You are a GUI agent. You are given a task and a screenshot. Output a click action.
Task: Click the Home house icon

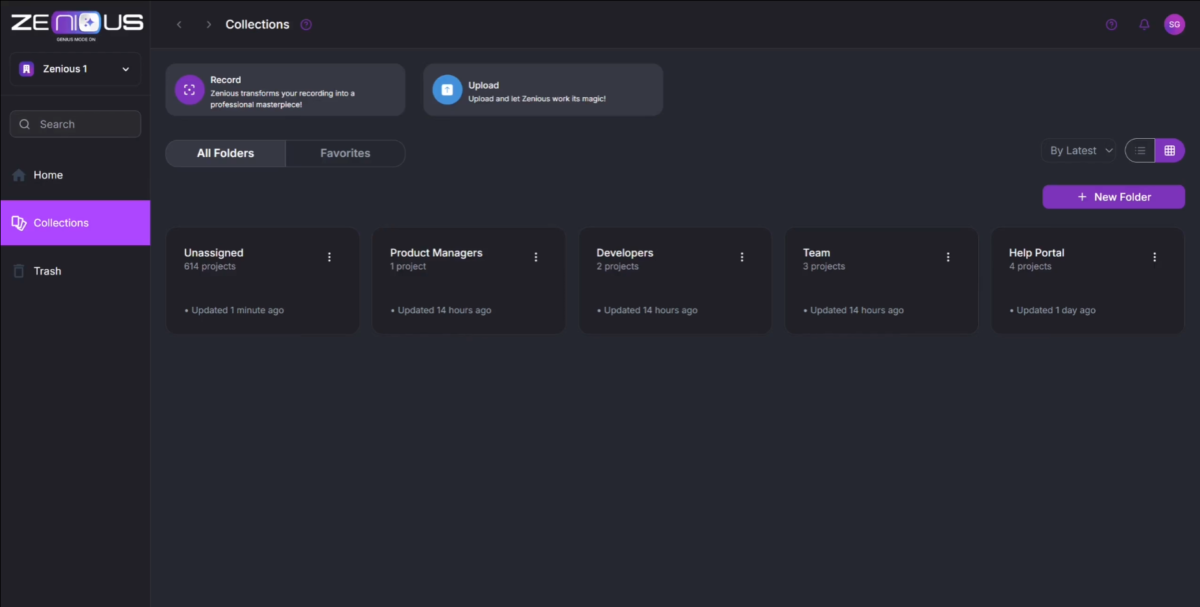(19, 175)
